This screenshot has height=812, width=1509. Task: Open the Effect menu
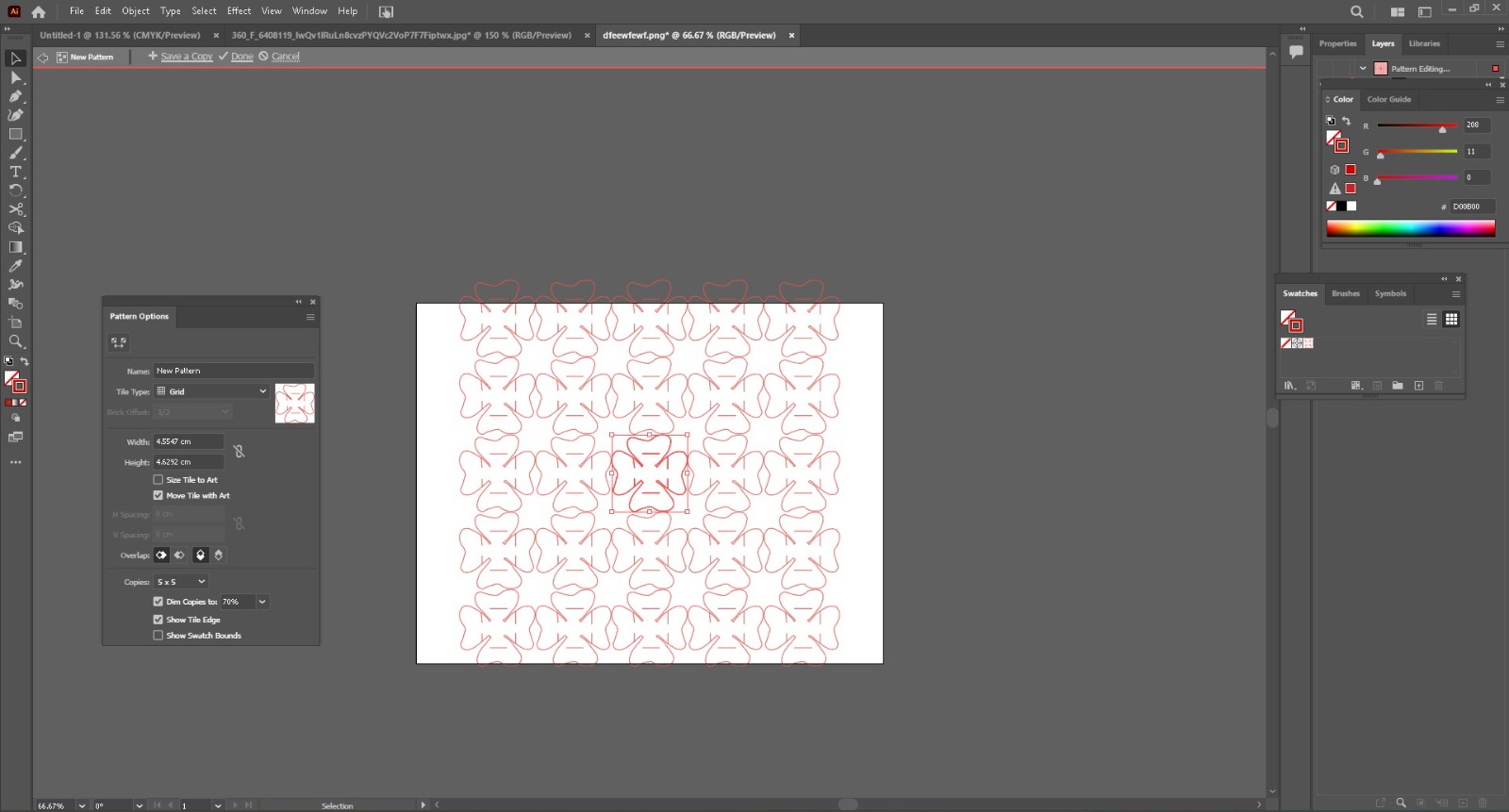[239, 11]
